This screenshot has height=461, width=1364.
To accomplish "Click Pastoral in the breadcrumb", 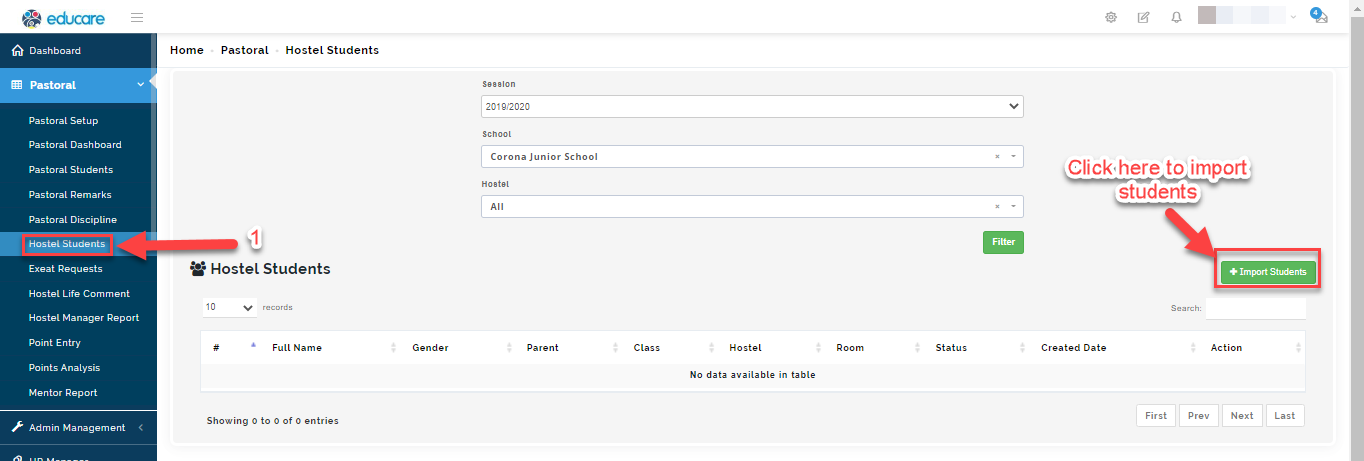I will point(245,50).
